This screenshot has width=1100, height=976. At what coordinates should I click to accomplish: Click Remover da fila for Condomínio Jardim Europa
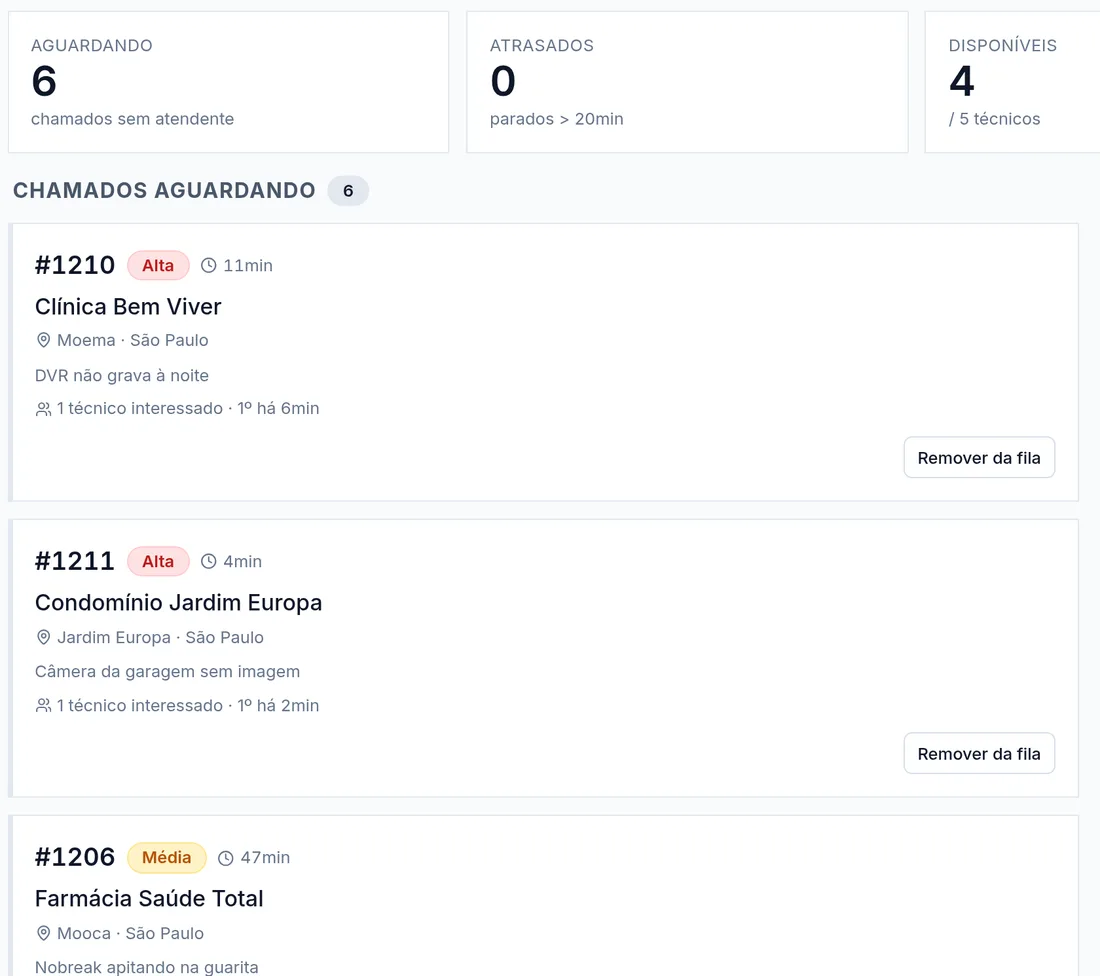(x=979, y=754)
